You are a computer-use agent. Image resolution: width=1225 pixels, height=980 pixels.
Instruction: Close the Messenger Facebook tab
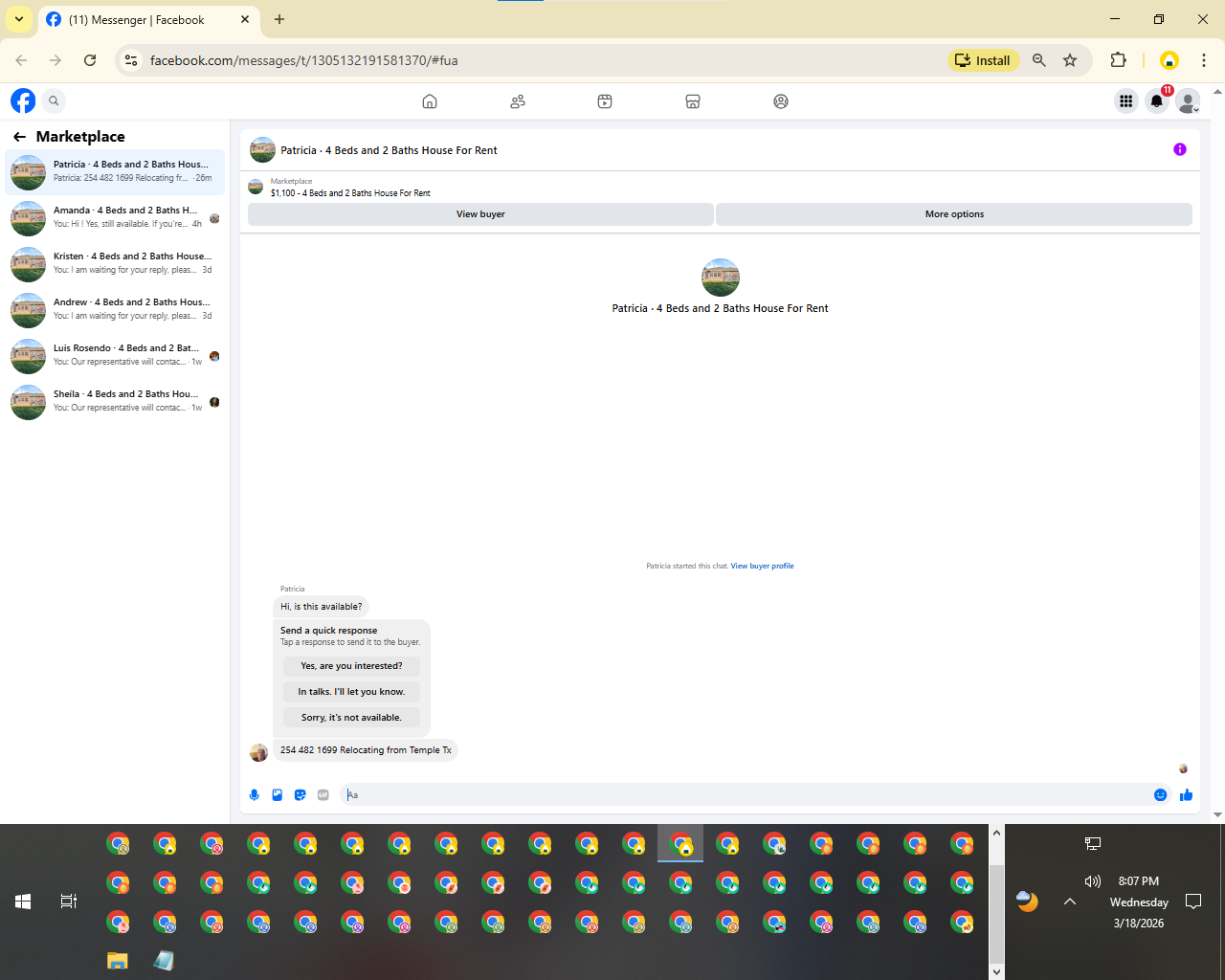(x=245, y=19)
